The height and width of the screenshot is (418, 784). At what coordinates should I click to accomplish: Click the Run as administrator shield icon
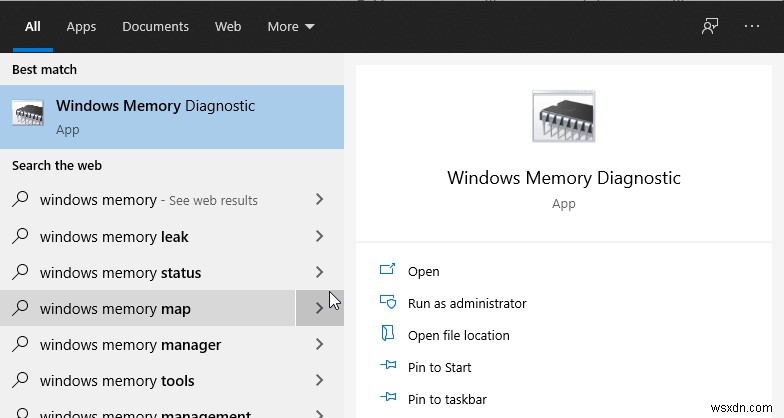(x=388, y=303)
